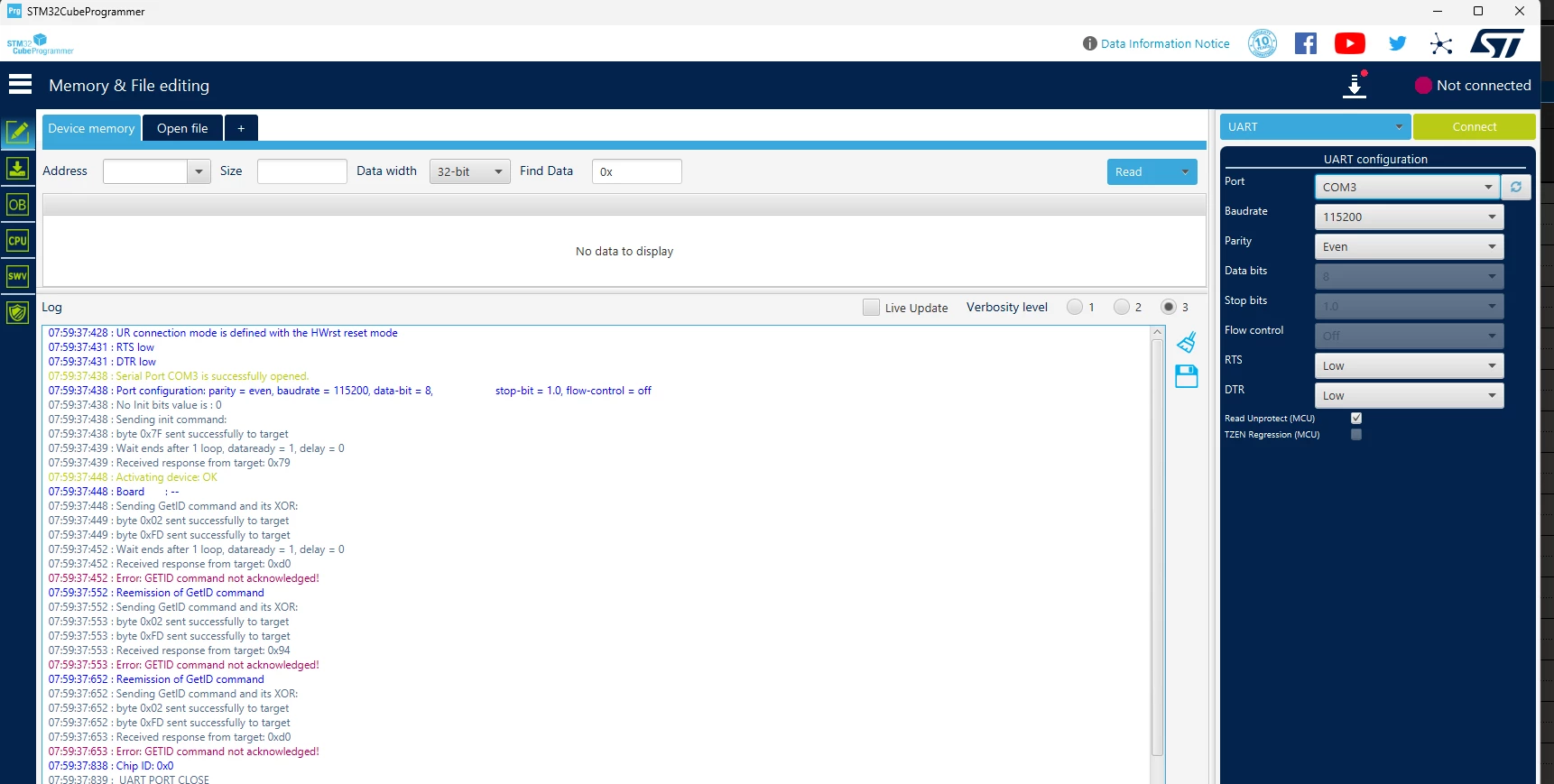Image resolution: width=1554 pixels, height=784 pixels.
Task: Click the log scrollbar up arrow
Action: pos(1157,332)
